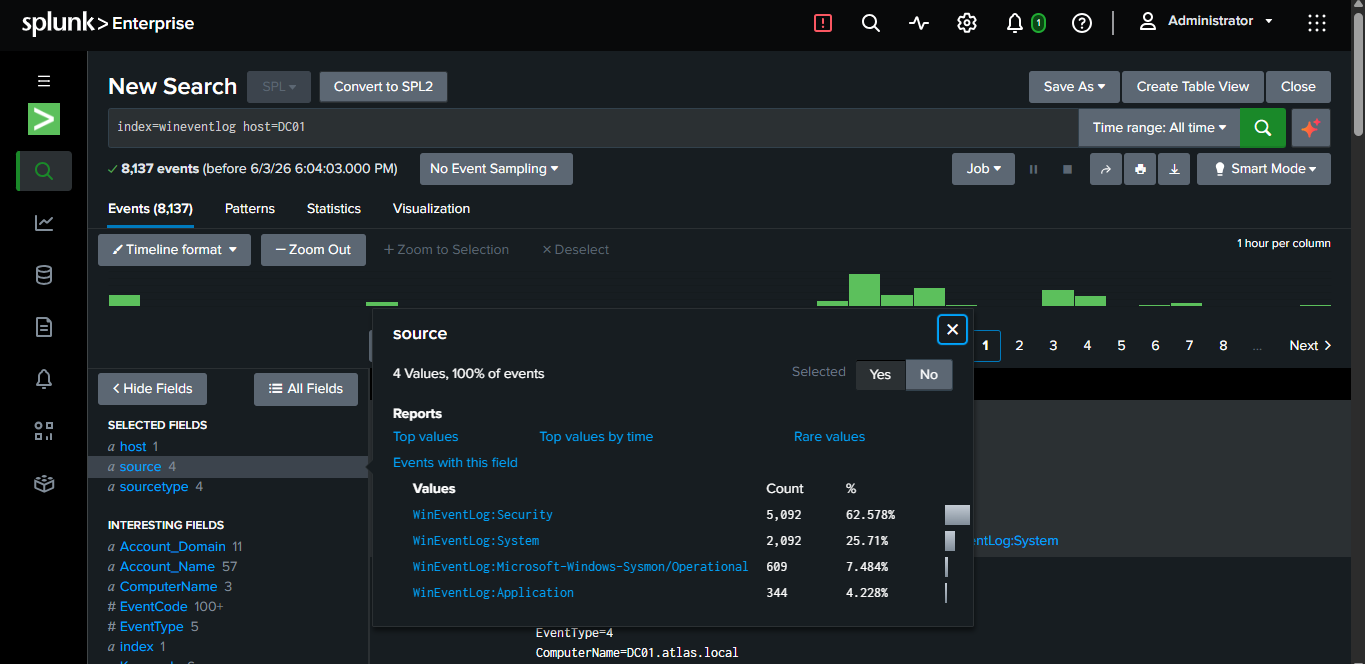Go to results page 2

(1019, 345)
